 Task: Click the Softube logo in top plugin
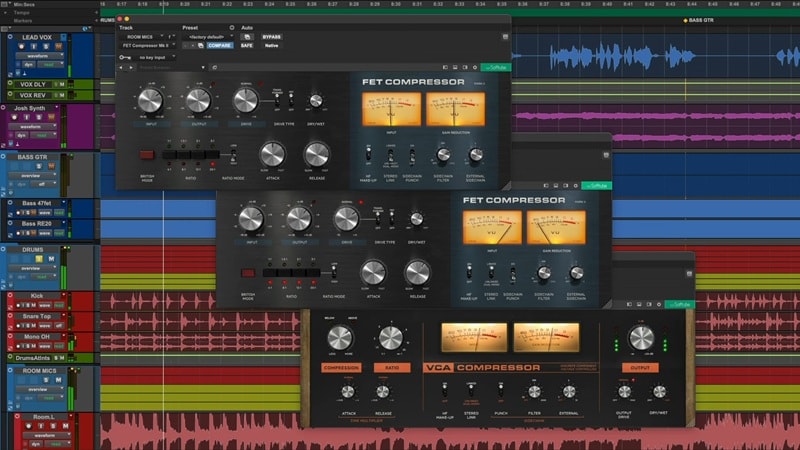tap(495, 67)
